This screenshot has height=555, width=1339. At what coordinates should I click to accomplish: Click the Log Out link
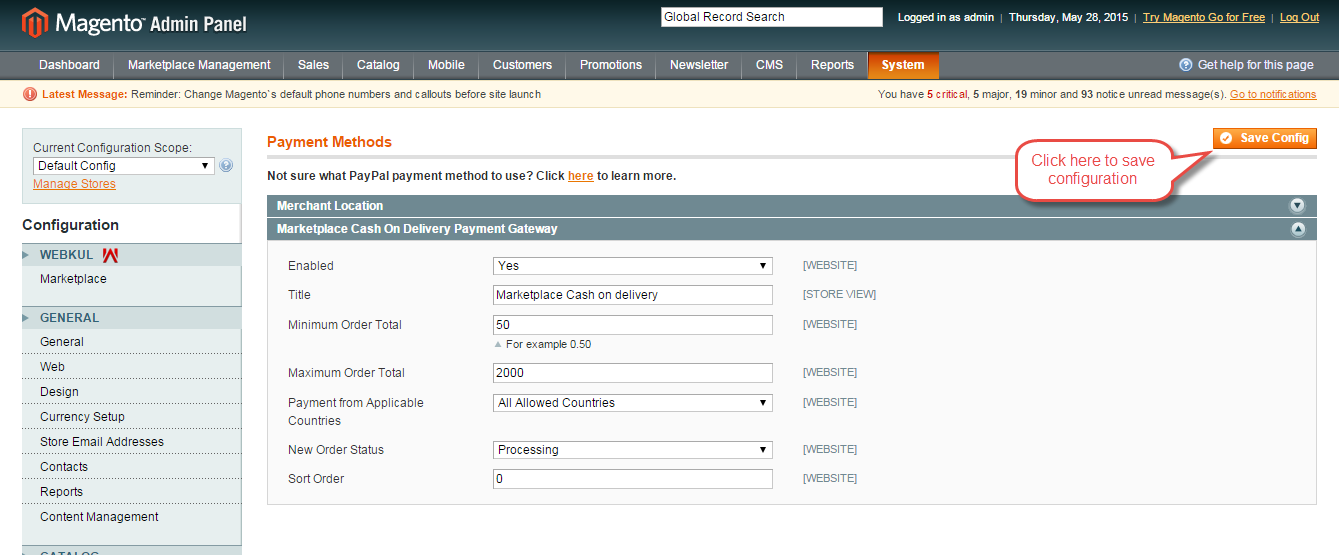pos(1300,17)
